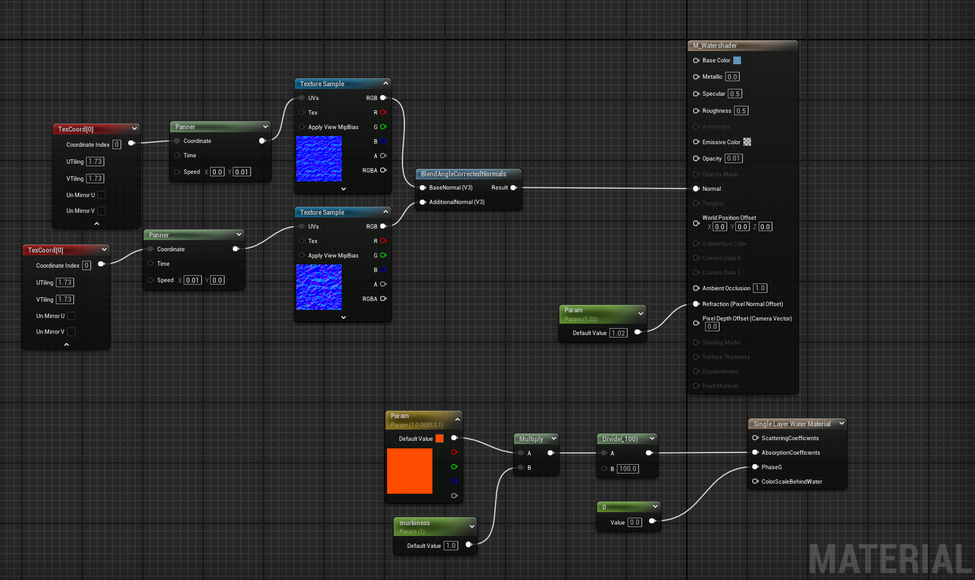Select the upper Texture Sample normal map preview
This screenshot has width=975, height=580.
pyautogui.click(x=319, y=159)
